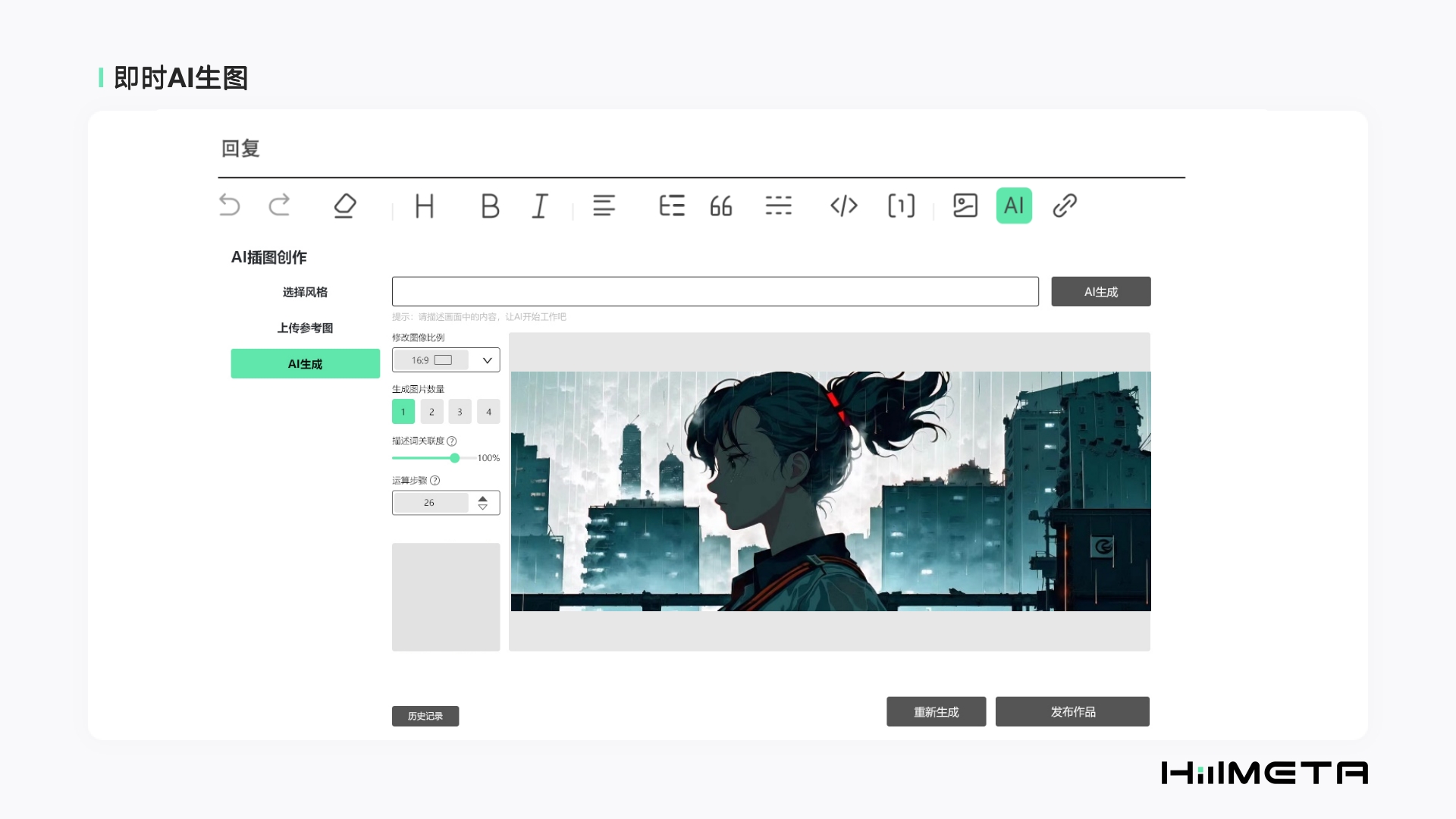
Task: Click the 发布作品 button
Action: (x=1072, y=711)
